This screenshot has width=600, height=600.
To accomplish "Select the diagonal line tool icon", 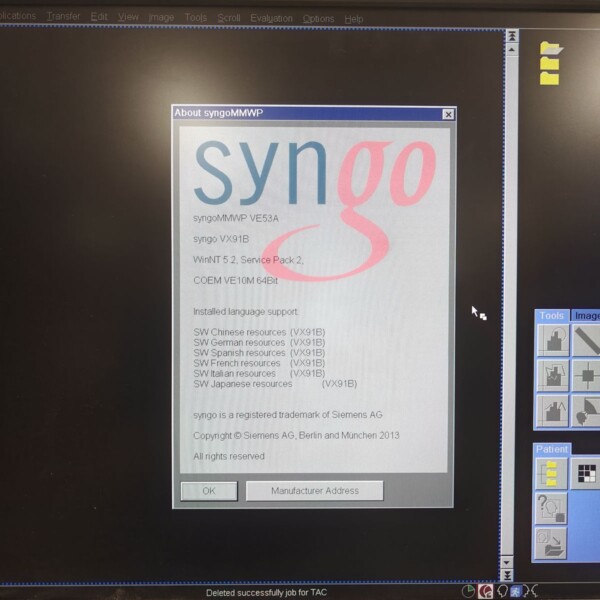I will click(586, 340).
